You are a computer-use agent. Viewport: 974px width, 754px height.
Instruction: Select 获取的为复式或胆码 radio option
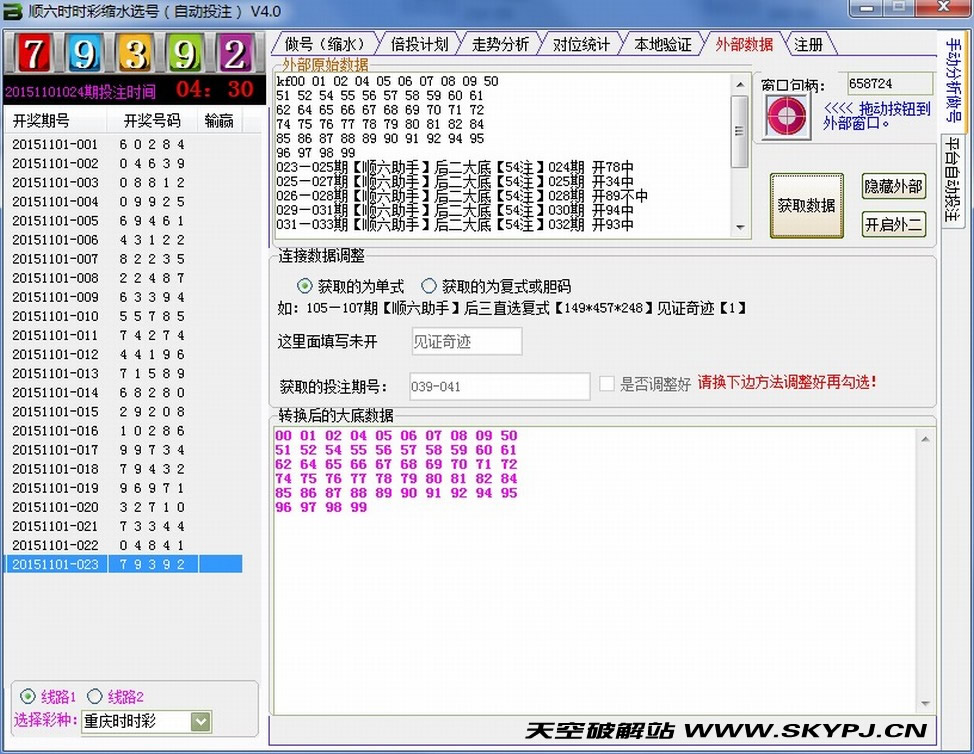coord(429,286)
